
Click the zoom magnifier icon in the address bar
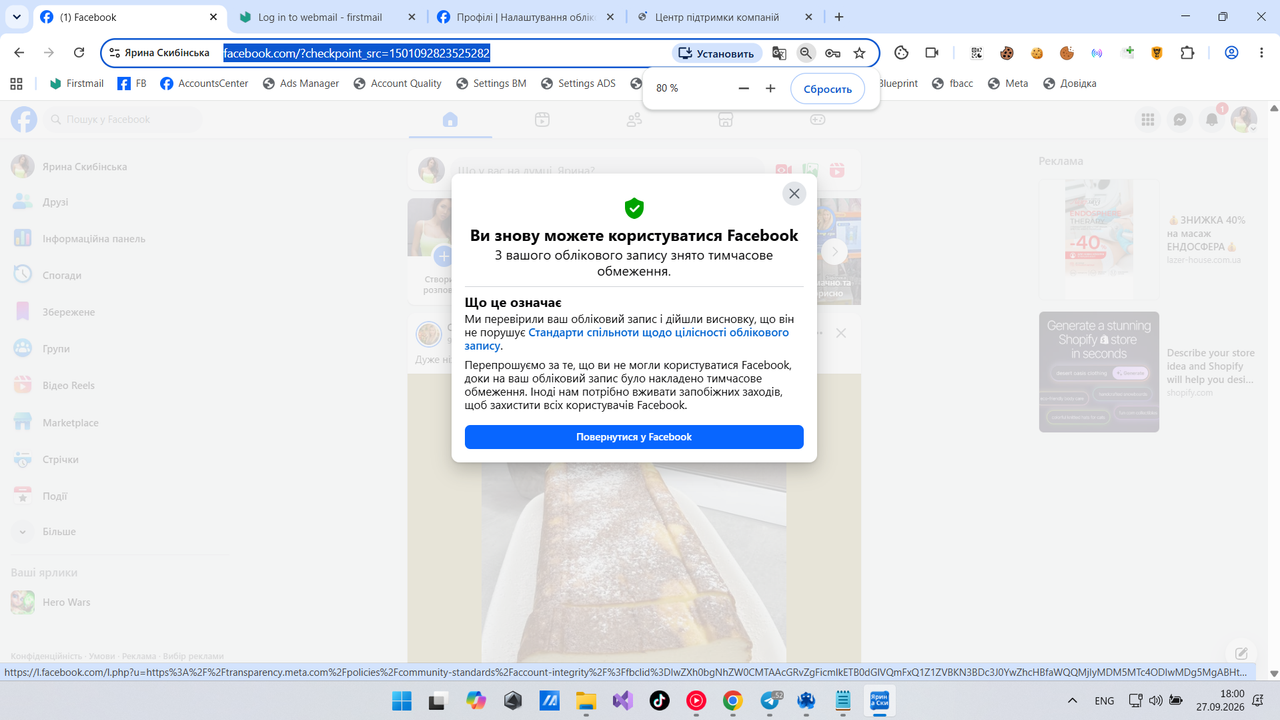806,53
